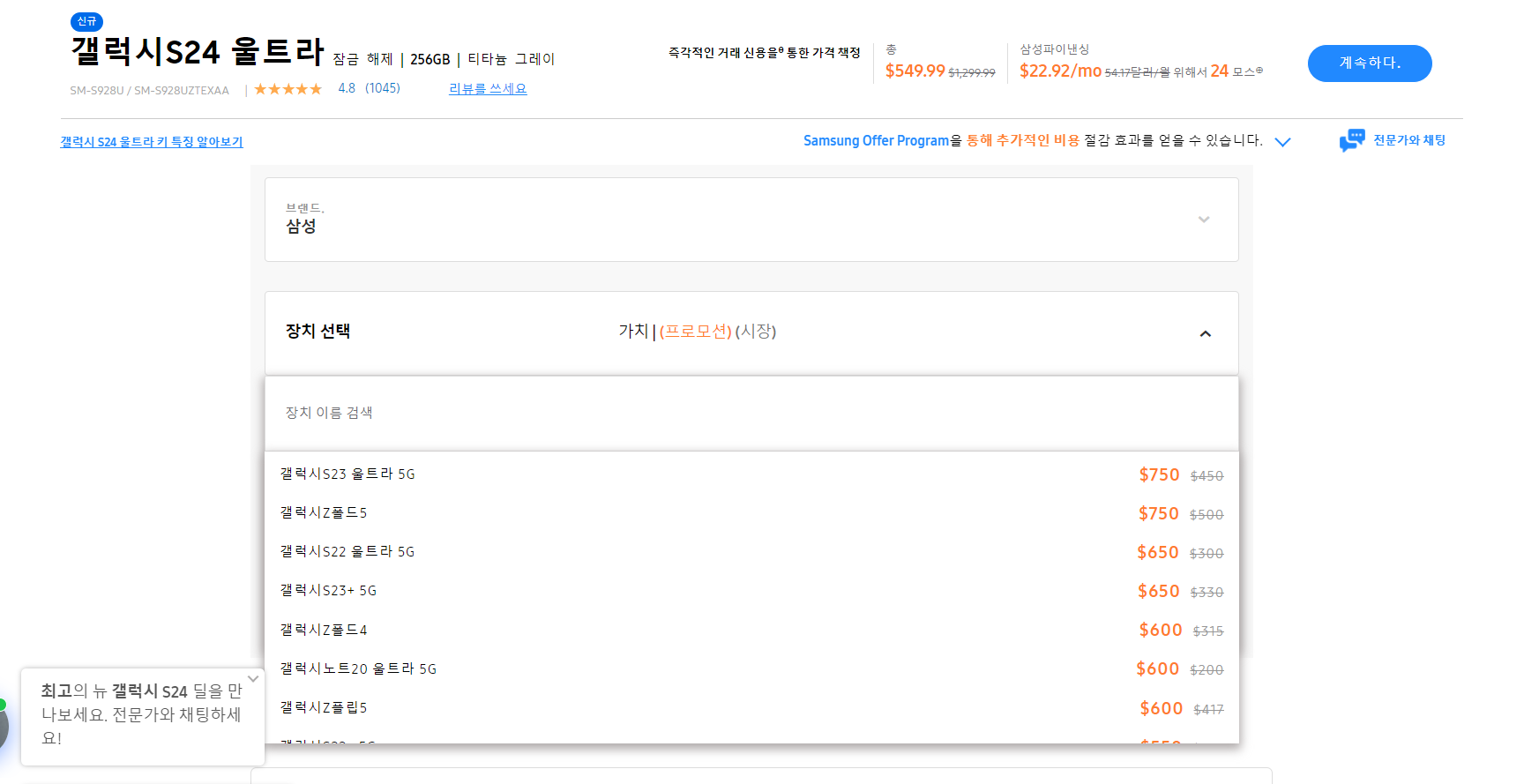Select 갤럭시S22 울트라 5G device
The width and height of the screenshot is (1524, 784).
tap(751, 552)
